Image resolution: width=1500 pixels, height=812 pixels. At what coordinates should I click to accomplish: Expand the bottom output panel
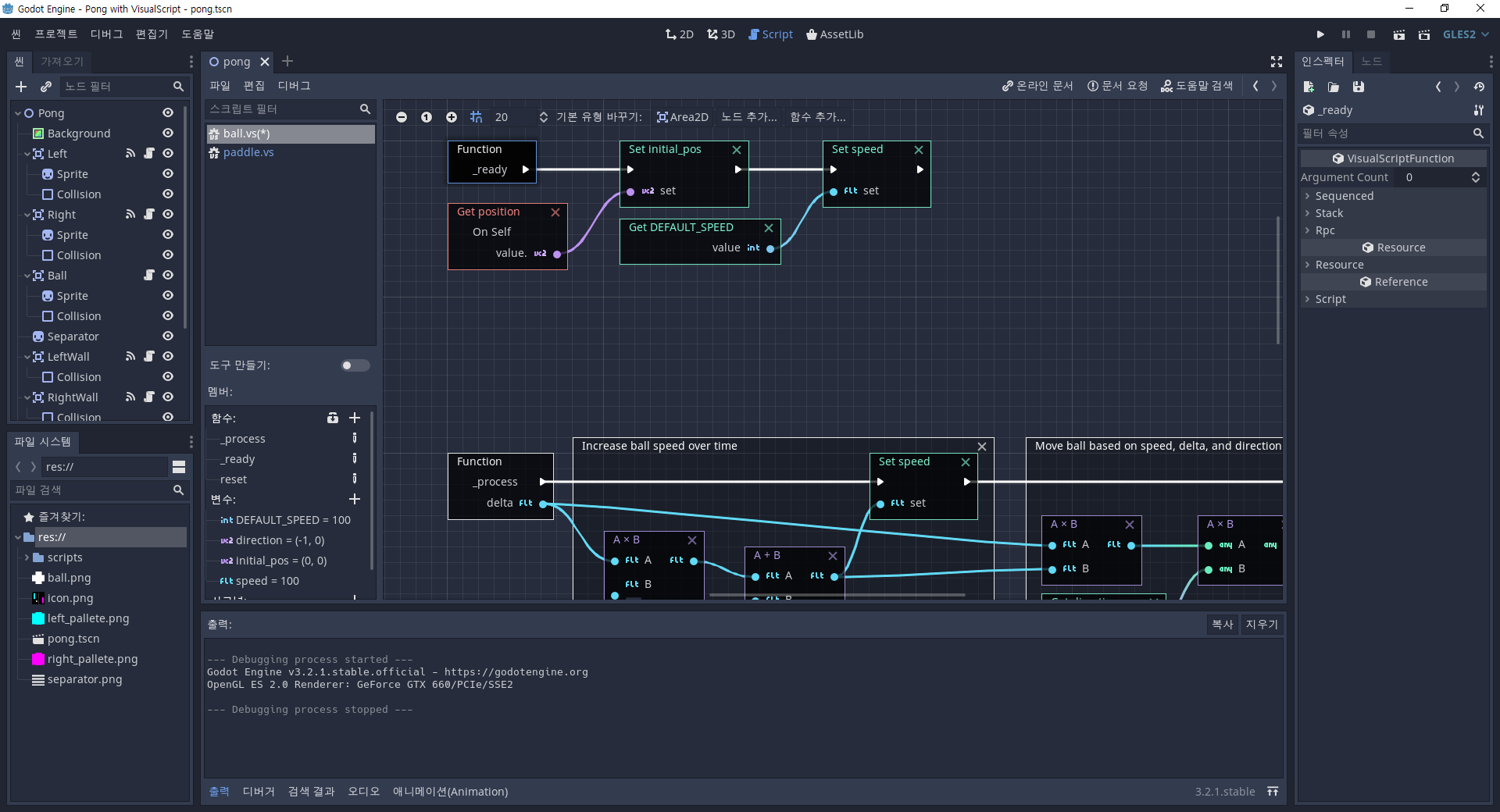click(1273, 792)
